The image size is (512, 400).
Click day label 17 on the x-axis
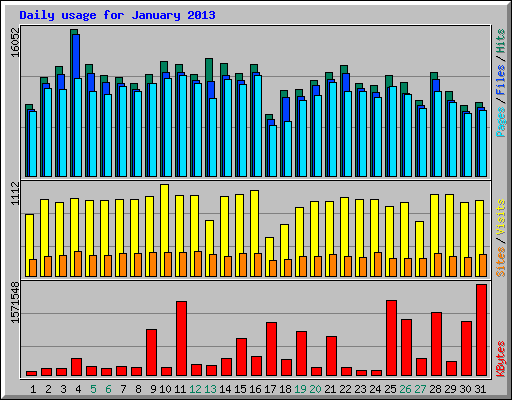click(x=270, y=389)
